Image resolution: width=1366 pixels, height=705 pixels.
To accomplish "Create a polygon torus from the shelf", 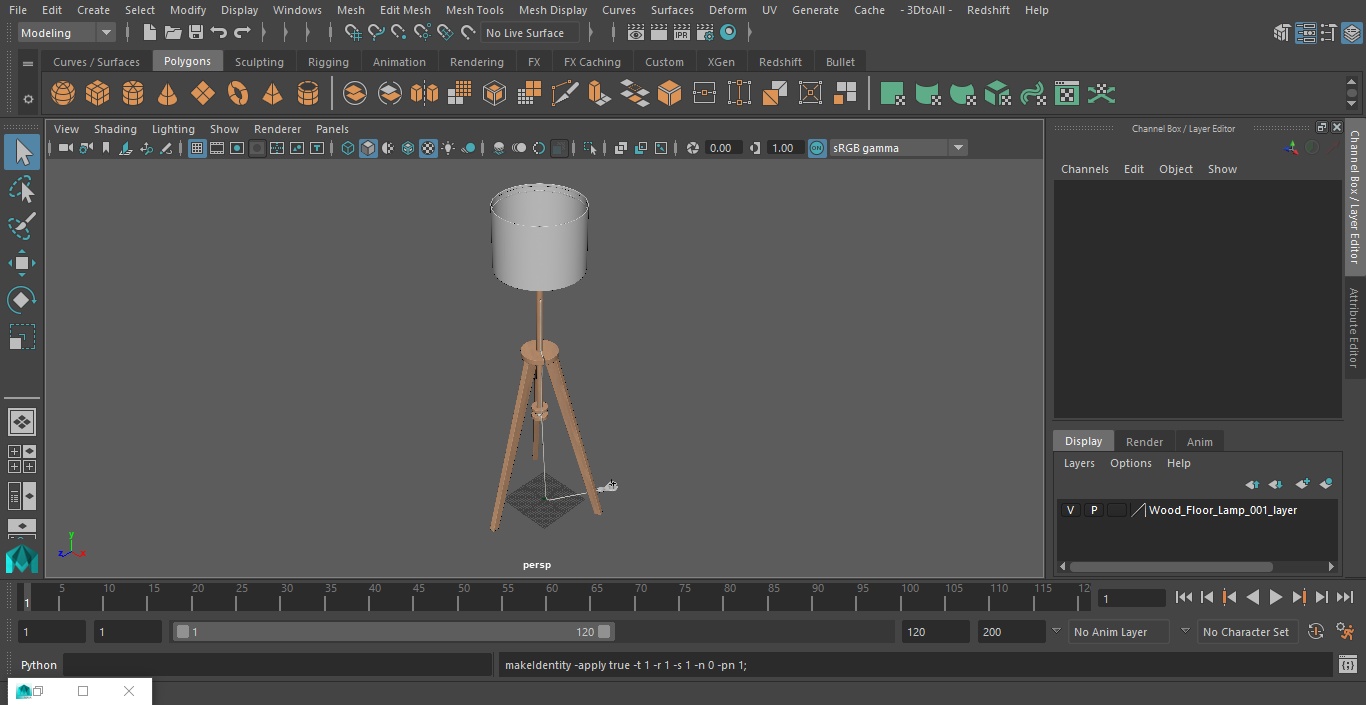I will [x=238, y=94].
